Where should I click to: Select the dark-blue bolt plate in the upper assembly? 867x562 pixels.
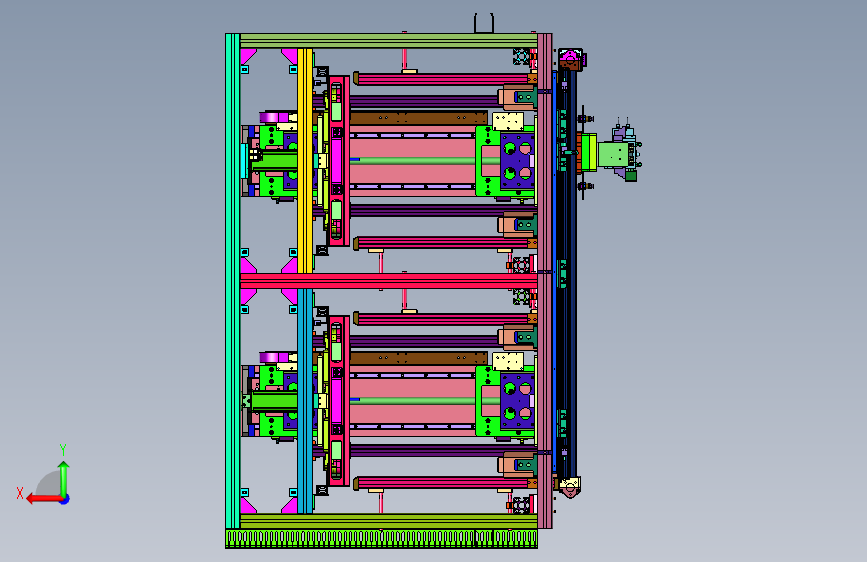[518, 160]
